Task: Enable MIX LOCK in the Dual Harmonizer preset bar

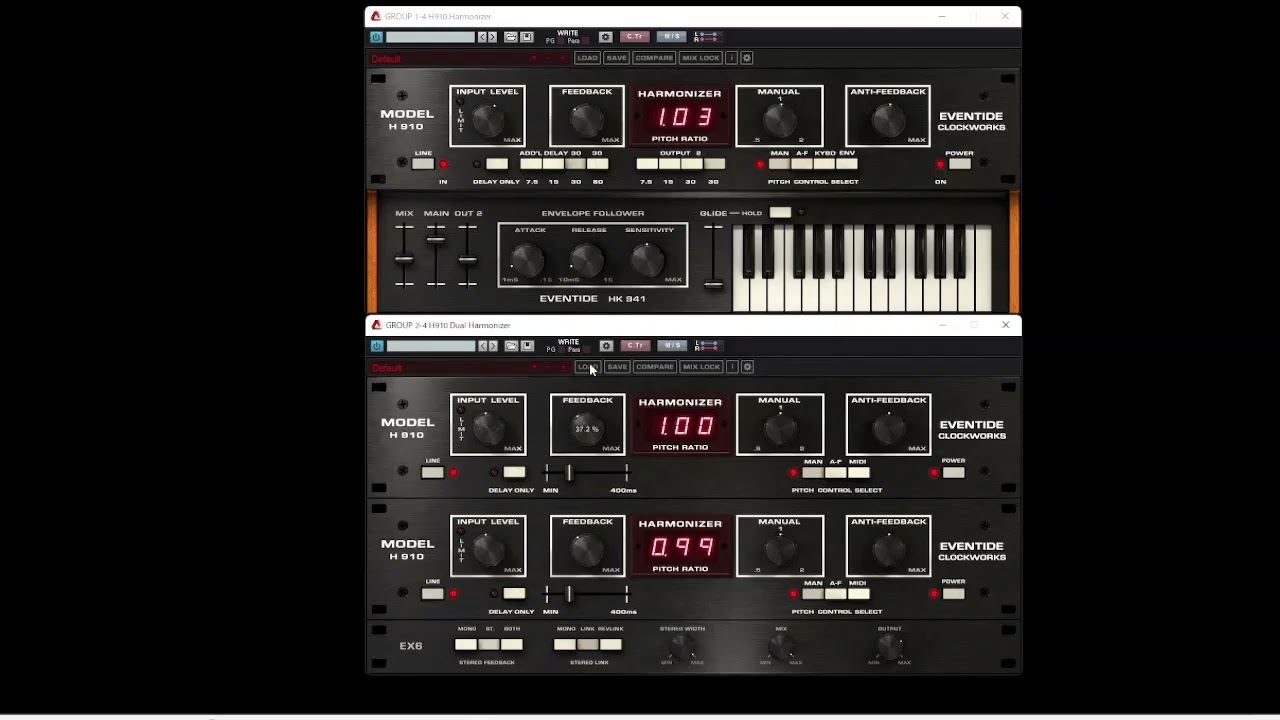Action: tap(702, 367)
